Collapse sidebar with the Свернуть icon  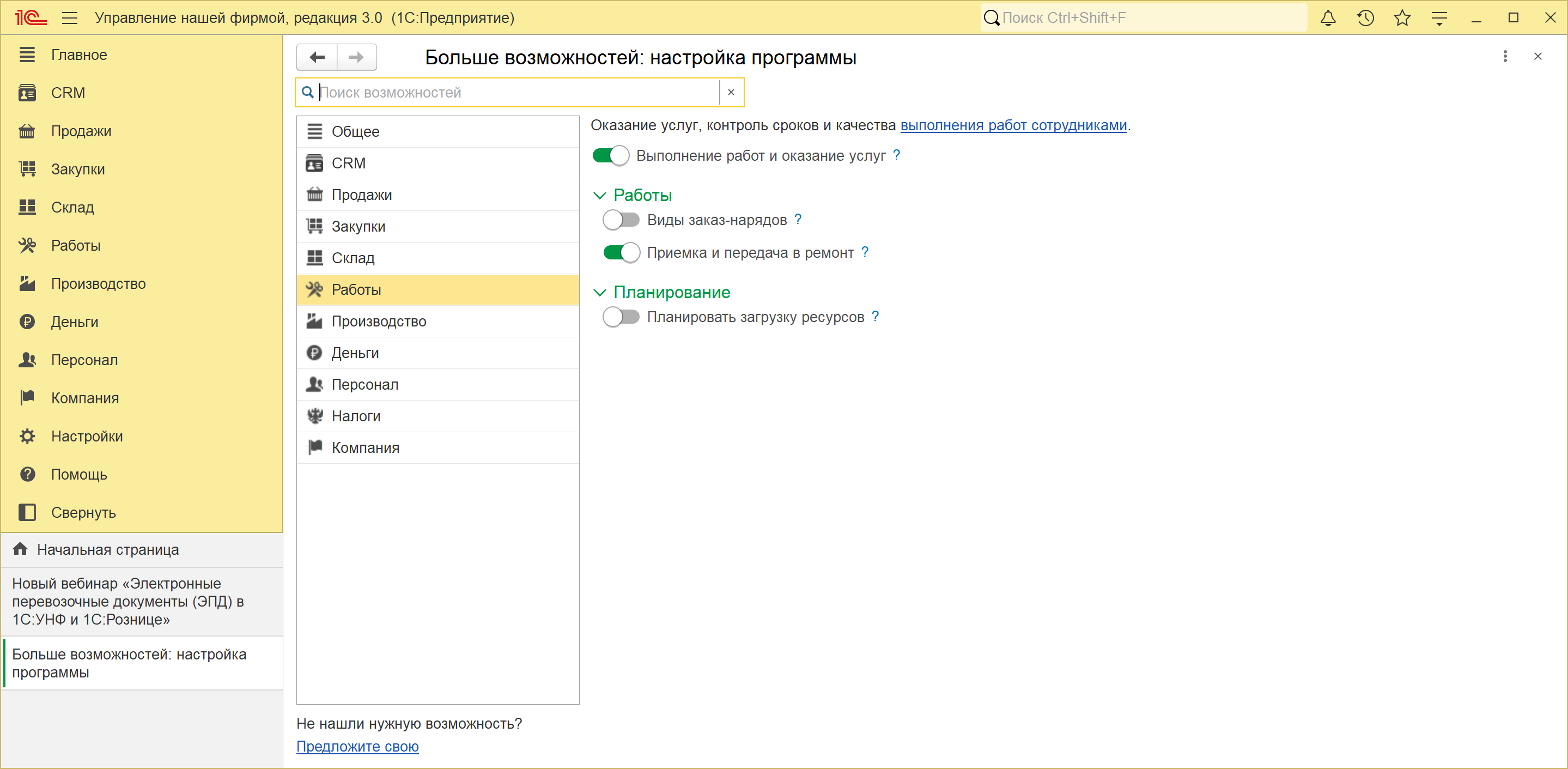[27, 512]
